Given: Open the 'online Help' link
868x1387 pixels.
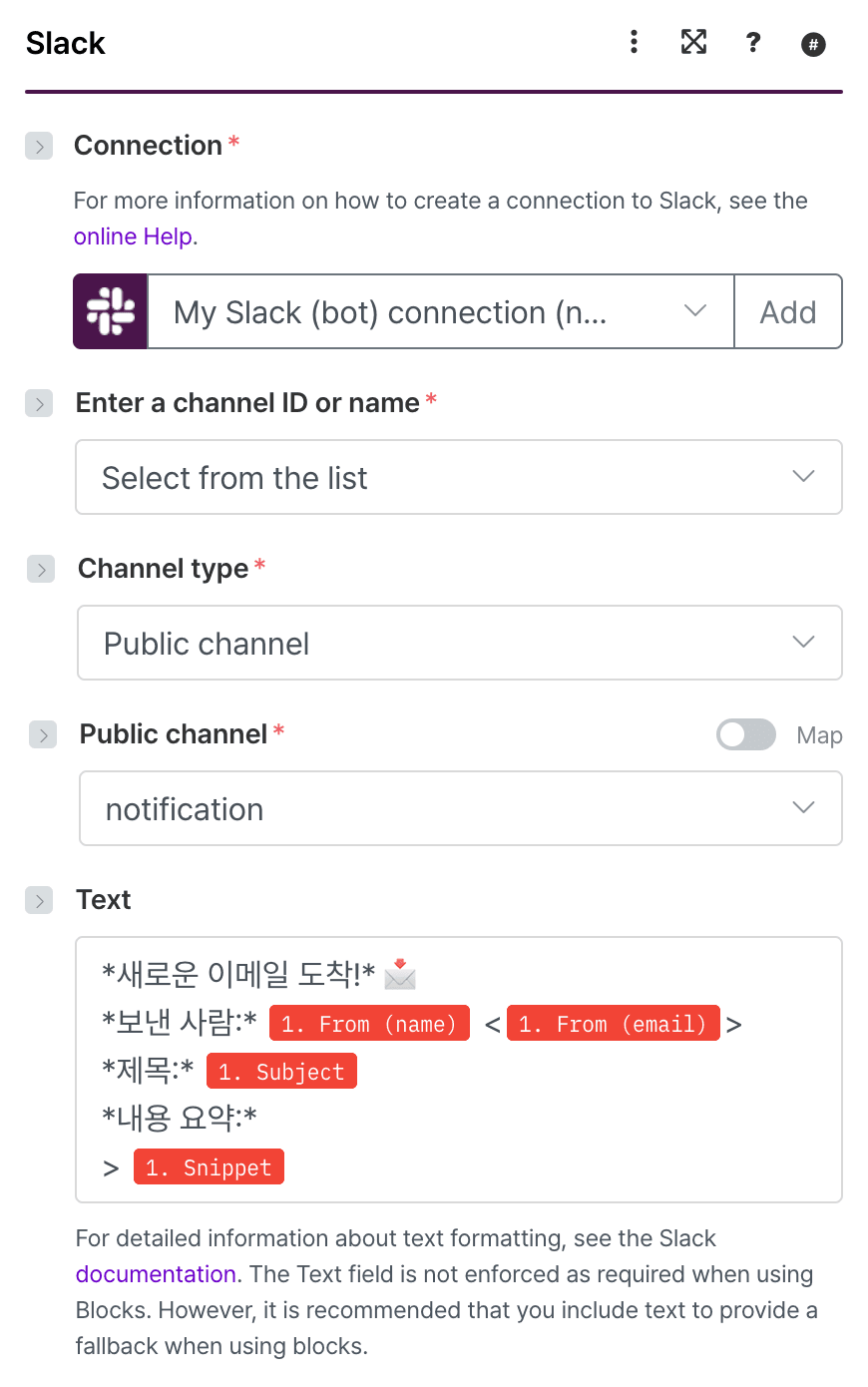Looking at the screenshot, I should tap(133, 236).
